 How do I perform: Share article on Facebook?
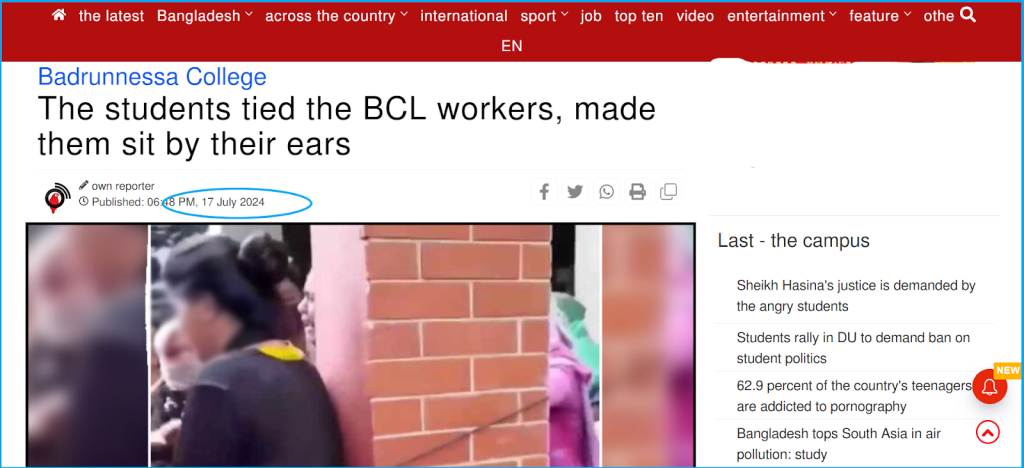[x=543, y=192]
